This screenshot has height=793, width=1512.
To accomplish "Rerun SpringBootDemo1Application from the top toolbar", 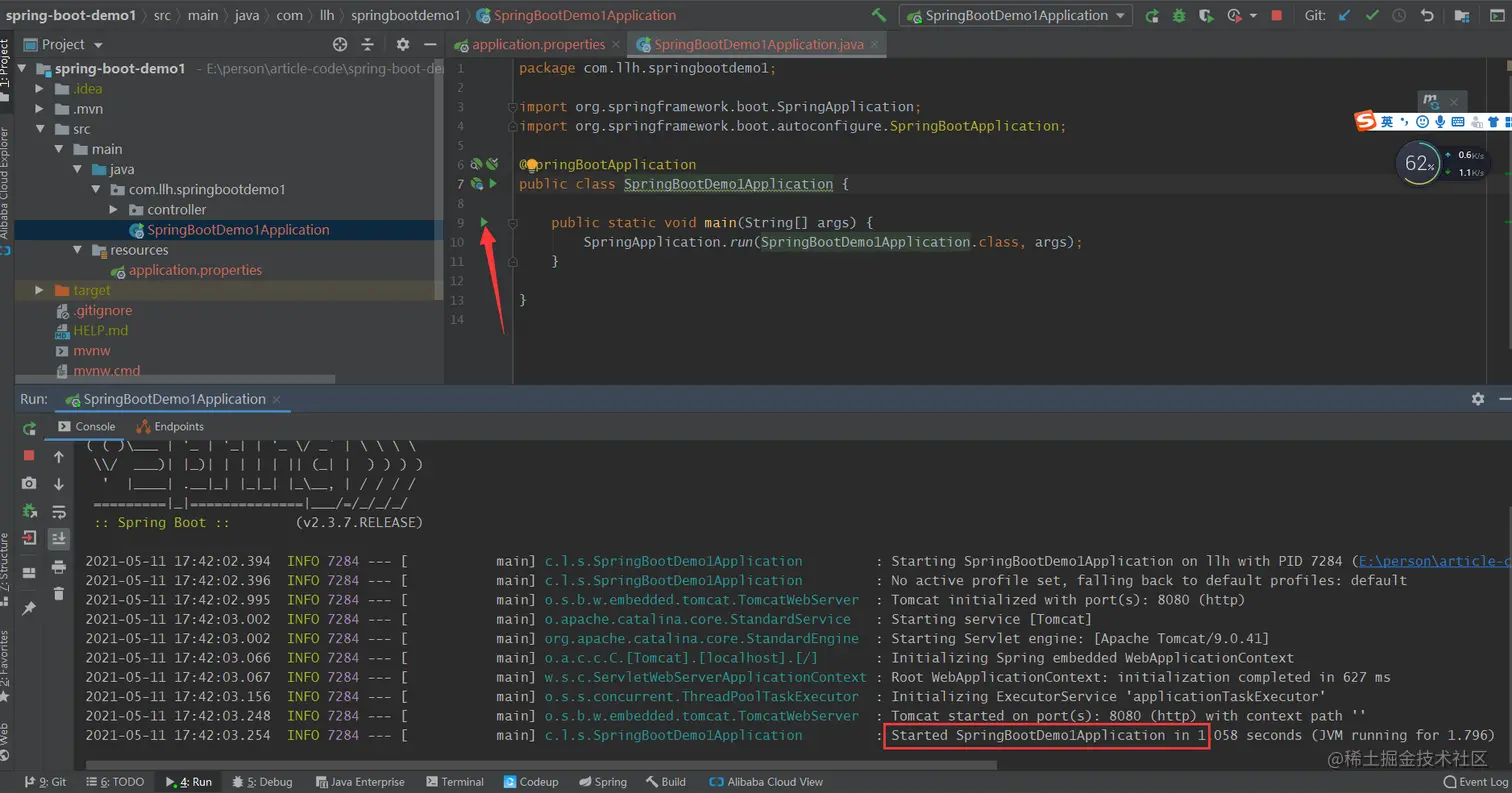I will [1152, 16].
